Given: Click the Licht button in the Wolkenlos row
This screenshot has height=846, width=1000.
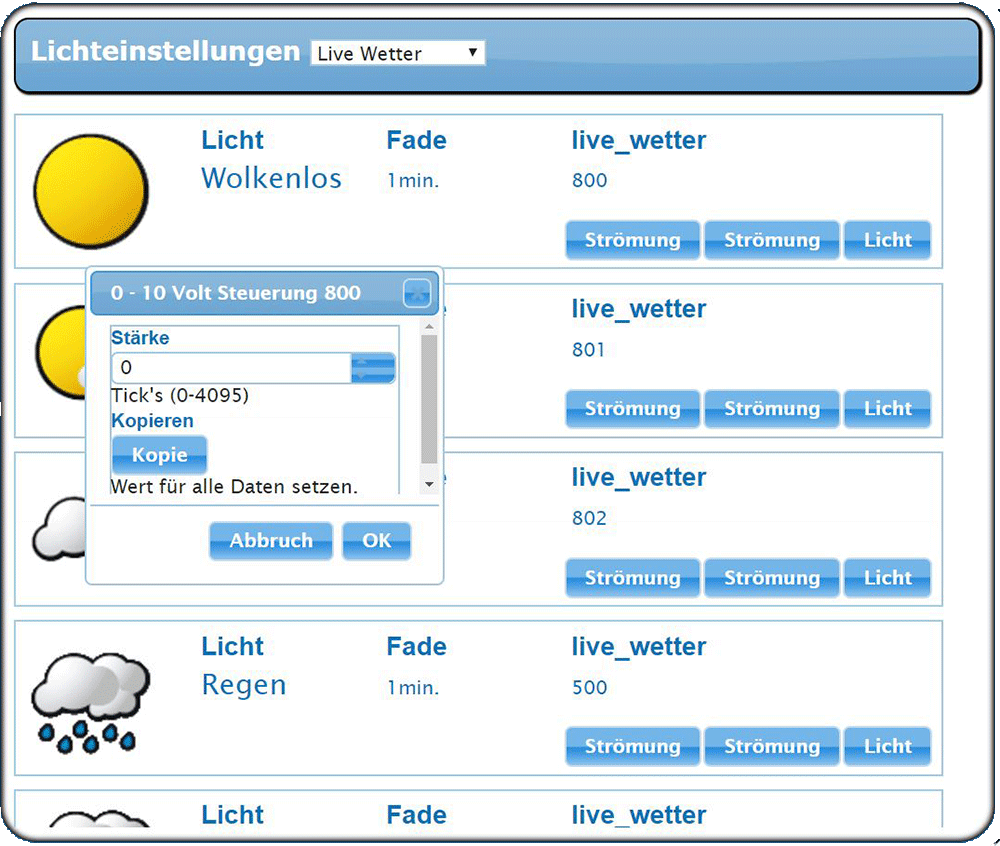Looking at the screenshot, I should (887, 240).
